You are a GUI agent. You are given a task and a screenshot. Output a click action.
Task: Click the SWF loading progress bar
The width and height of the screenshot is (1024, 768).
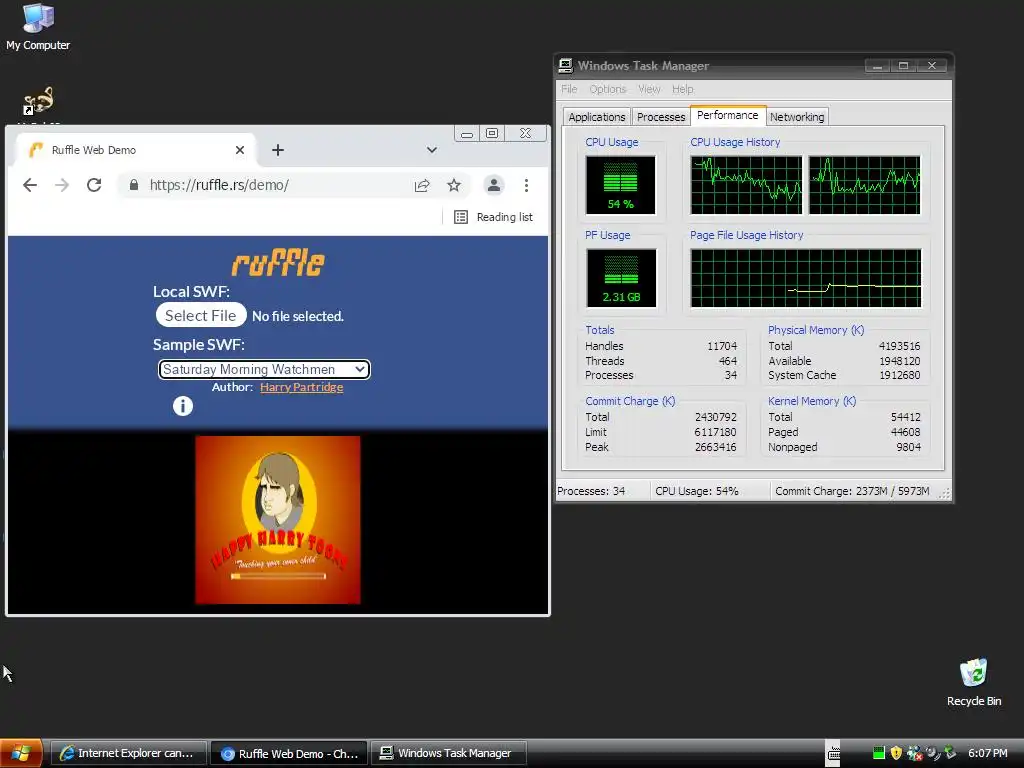pyautogui.click(x=278, y=576)
